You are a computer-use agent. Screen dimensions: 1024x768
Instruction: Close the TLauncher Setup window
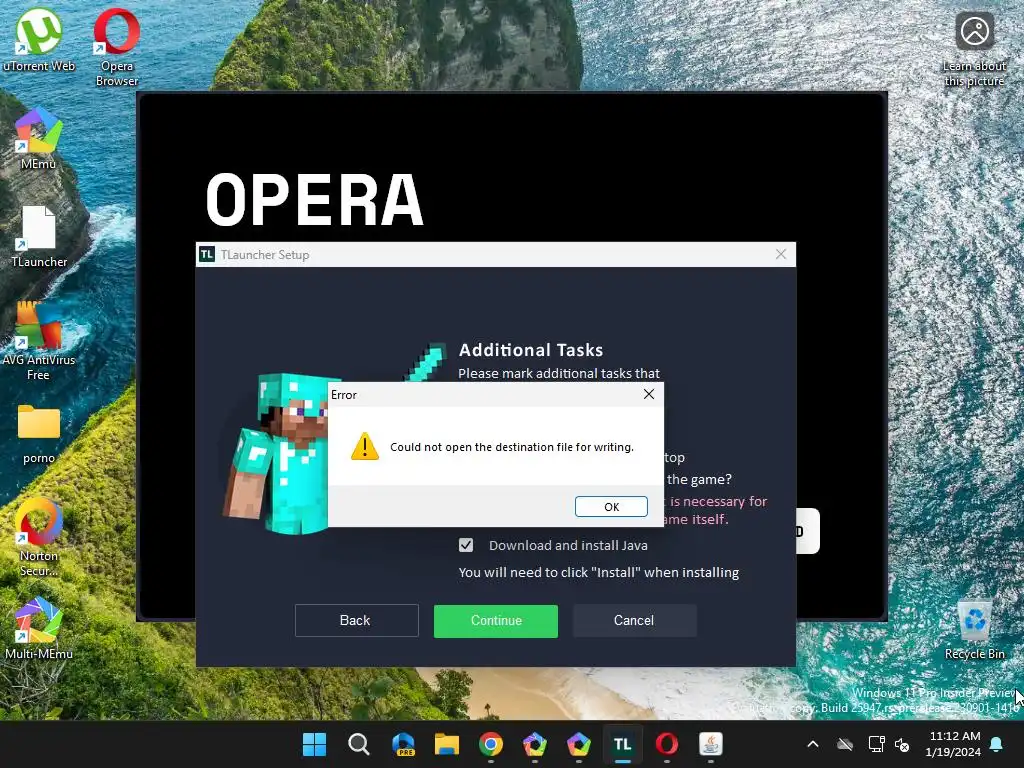click(780, 255)
